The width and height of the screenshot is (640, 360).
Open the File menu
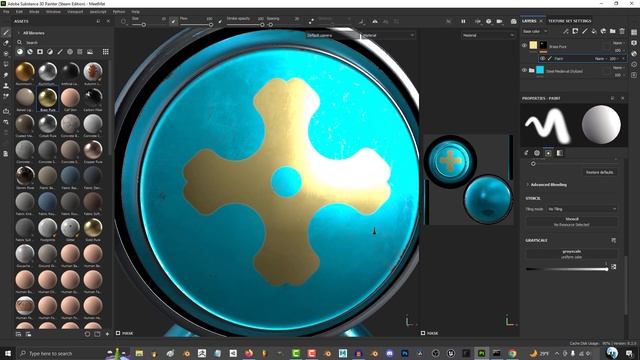pos(6,12)
